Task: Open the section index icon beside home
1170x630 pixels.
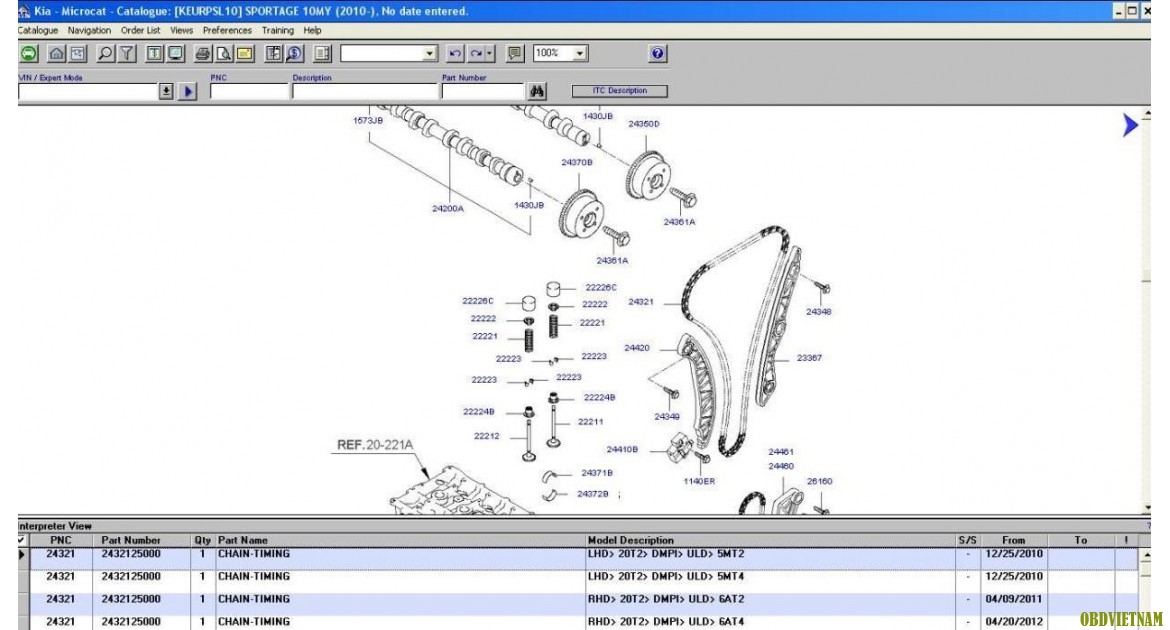Action: tap(78, 54)
